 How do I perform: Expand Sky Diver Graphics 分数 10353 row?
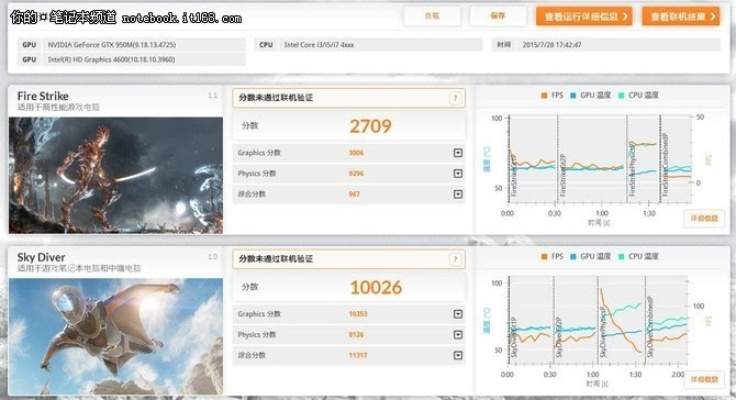pos(458,314)
